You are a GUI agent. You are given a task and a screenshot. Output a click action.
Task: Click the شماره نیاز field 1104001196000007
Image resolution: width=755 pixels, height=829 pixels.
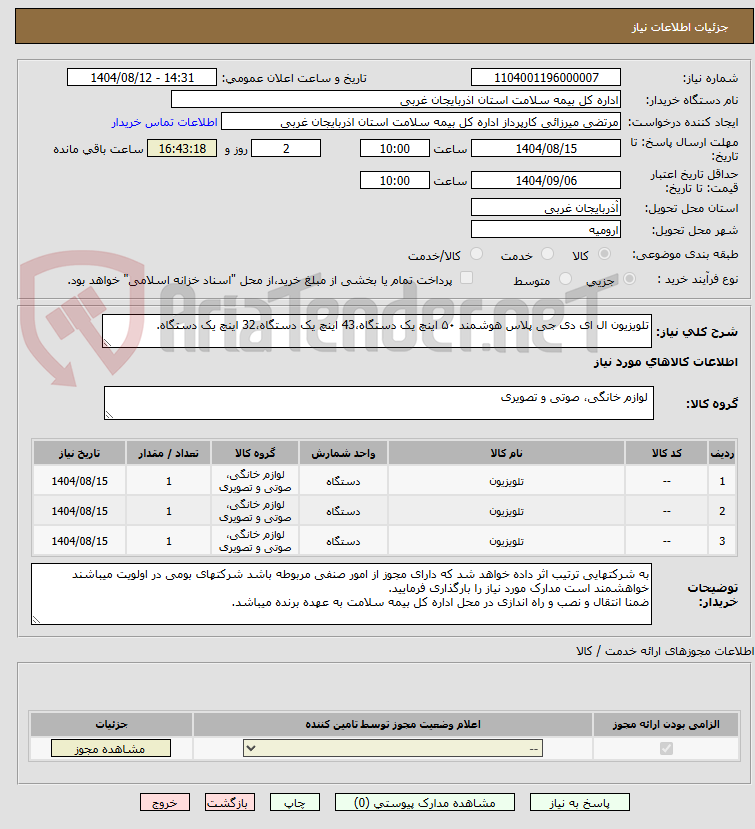pyautogui.click(x=546, y=77)
